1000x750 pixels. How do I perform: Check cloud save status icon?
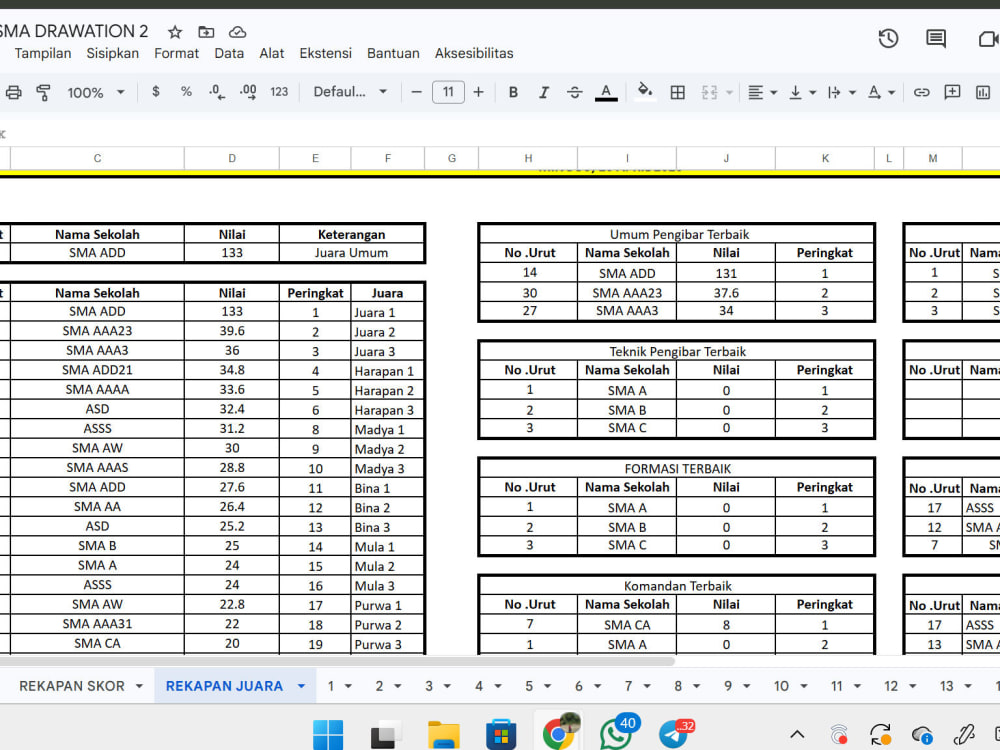click(x=237, y=32)
